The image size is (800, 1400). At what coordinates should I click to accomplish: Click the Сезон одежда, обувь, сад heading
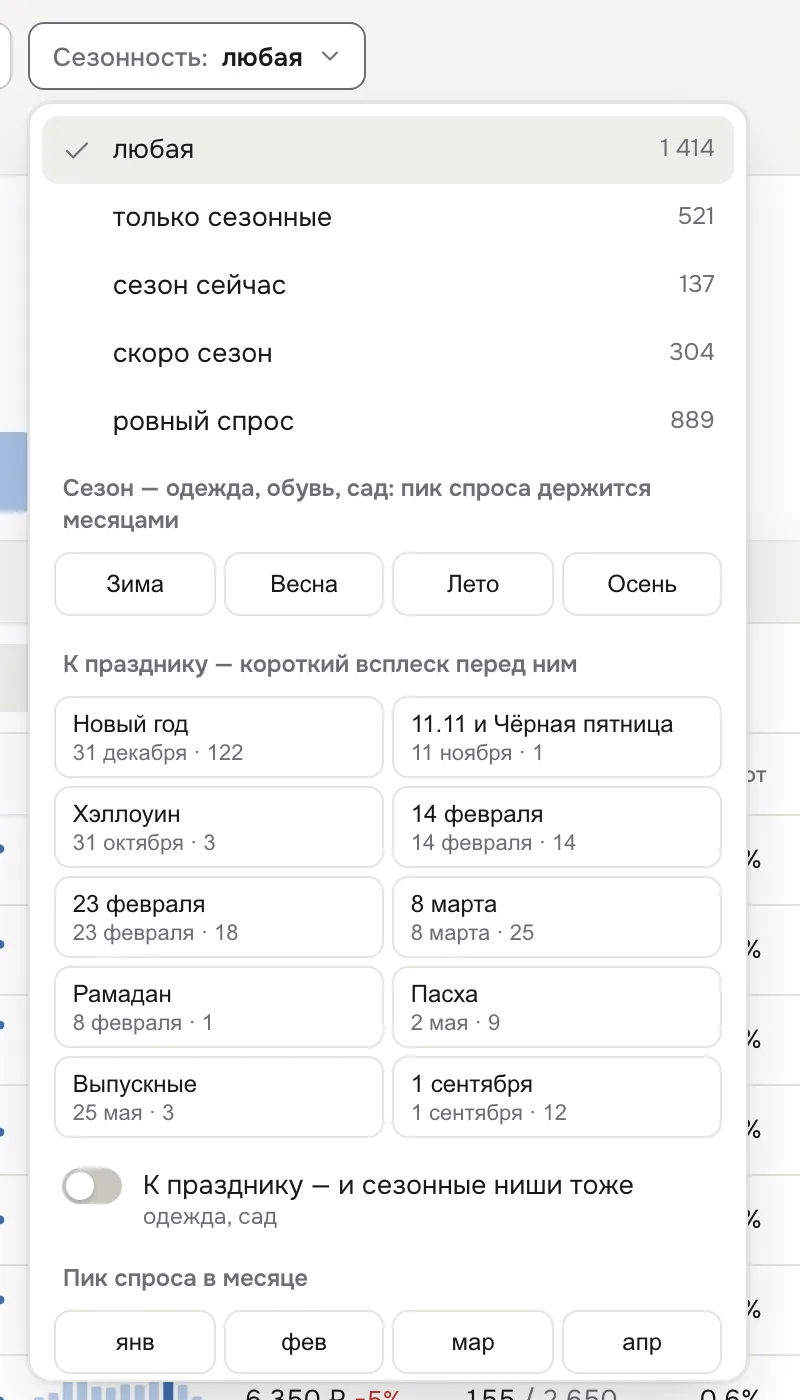(x=357, y=504)
